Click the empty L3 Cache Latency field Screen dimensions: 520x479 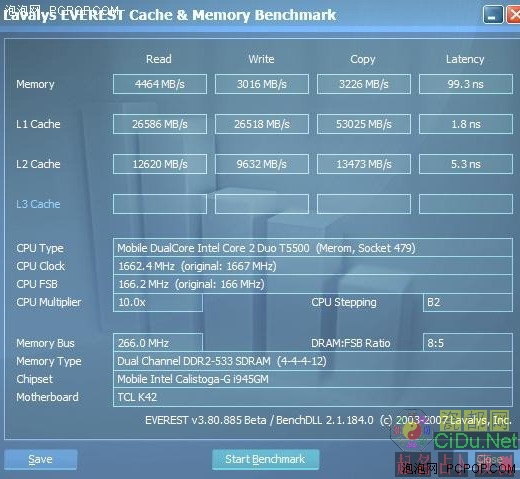[466, 204]
